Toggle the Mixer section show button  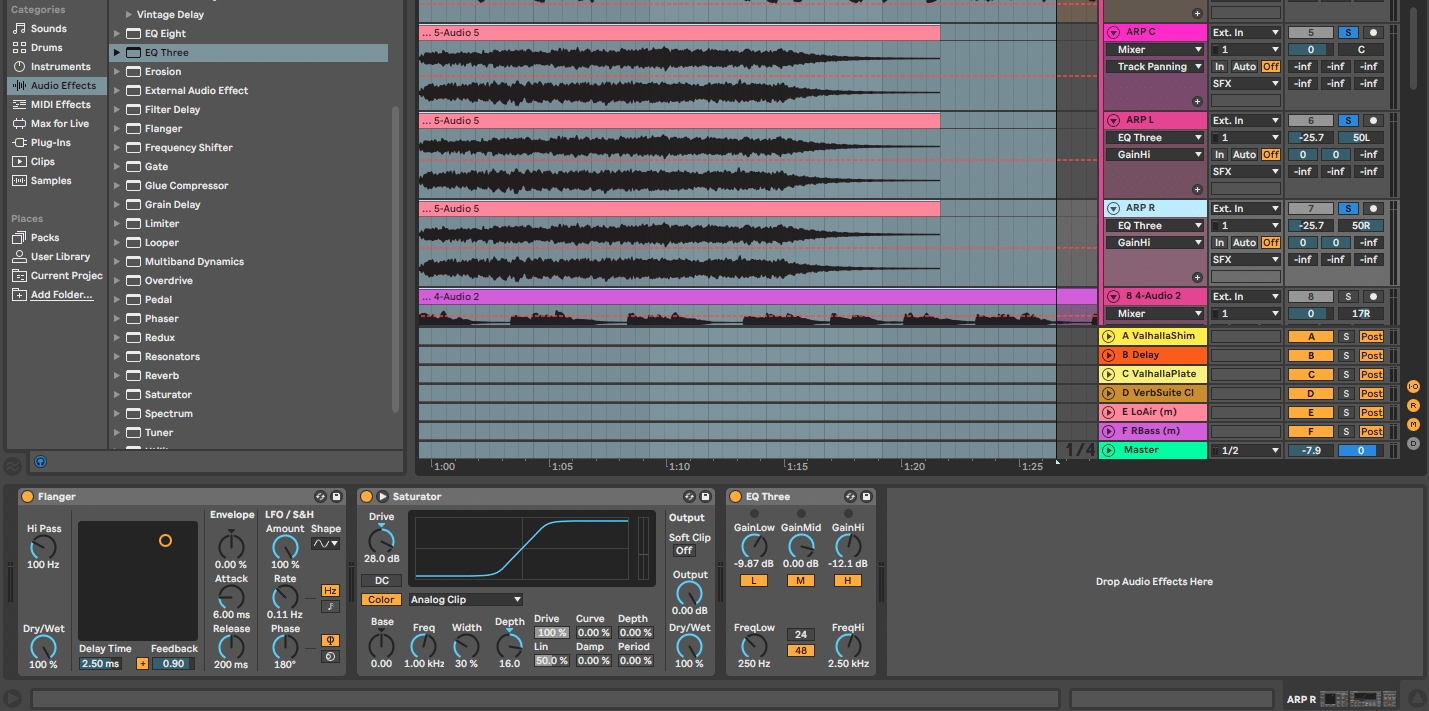[1413, 424]
